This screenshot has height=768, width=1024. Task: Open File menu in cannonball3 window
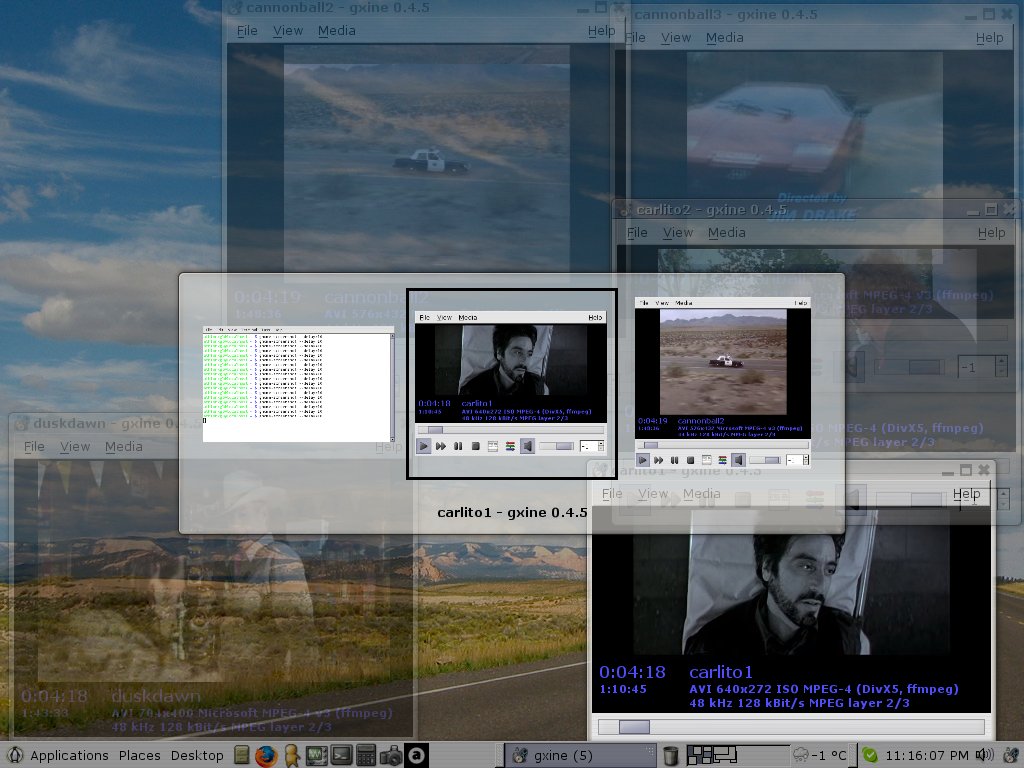635,38
